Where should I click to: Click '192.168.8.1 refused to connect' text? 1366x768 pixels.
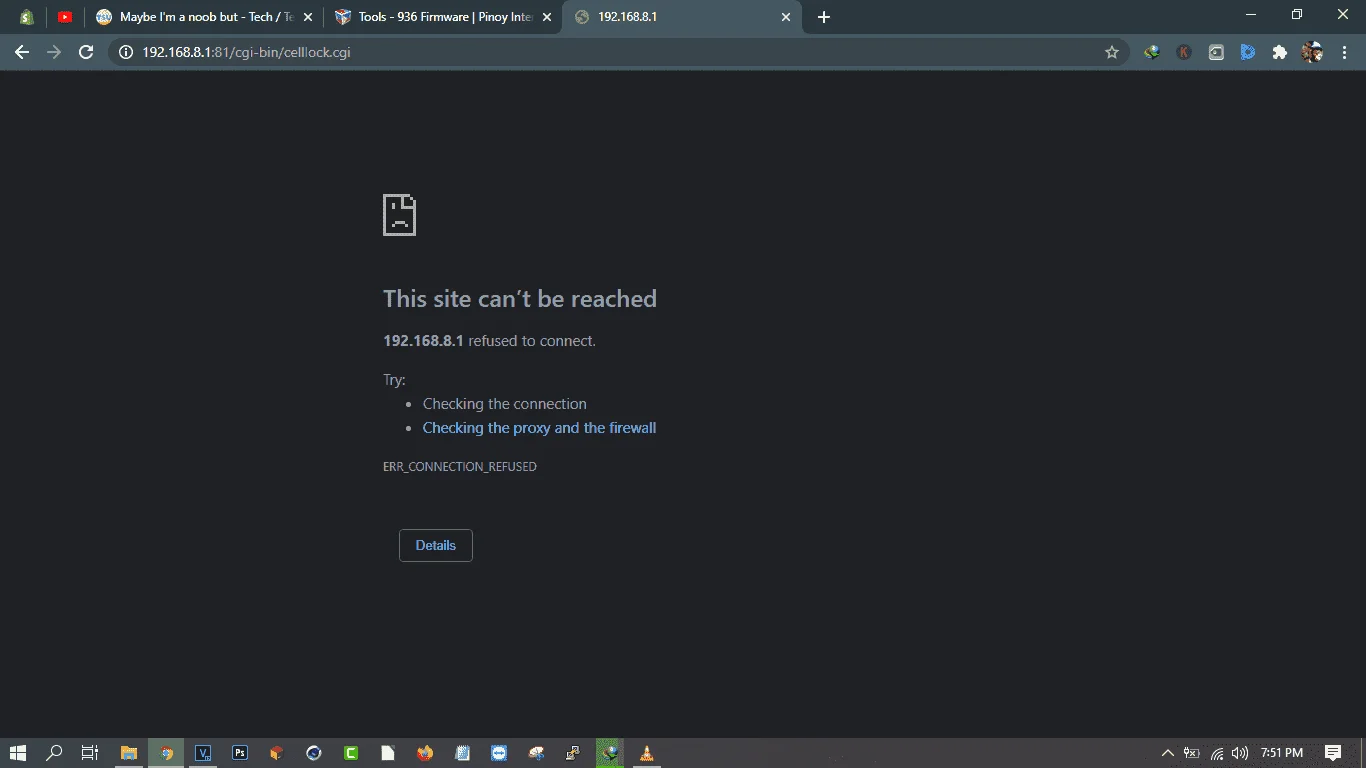489,341
